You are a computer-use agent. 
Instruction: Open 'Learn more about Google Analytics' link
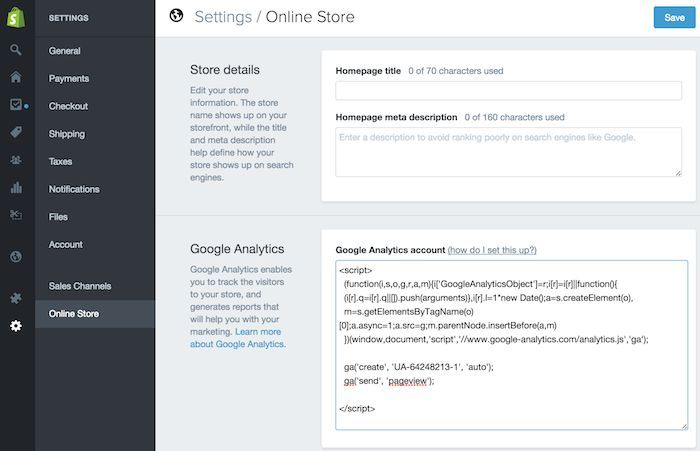[235, 338]
